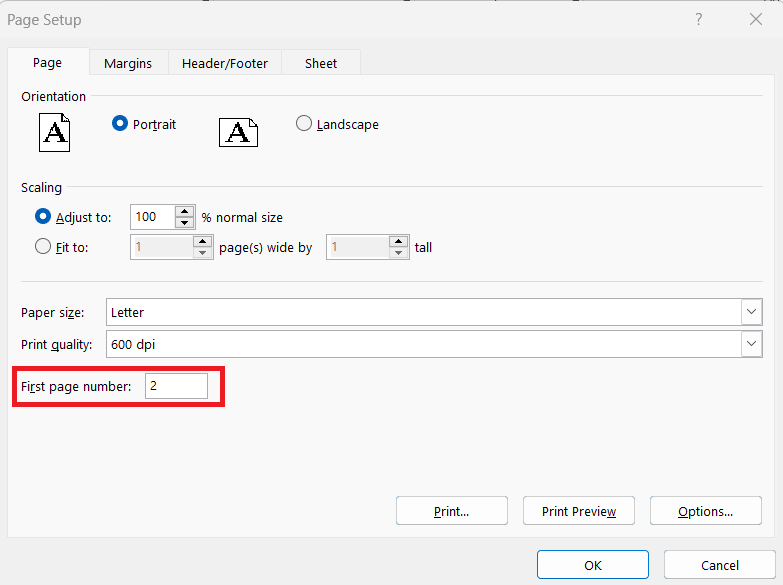
Task: Confirm with the OK button
Action: pos(593,565)
